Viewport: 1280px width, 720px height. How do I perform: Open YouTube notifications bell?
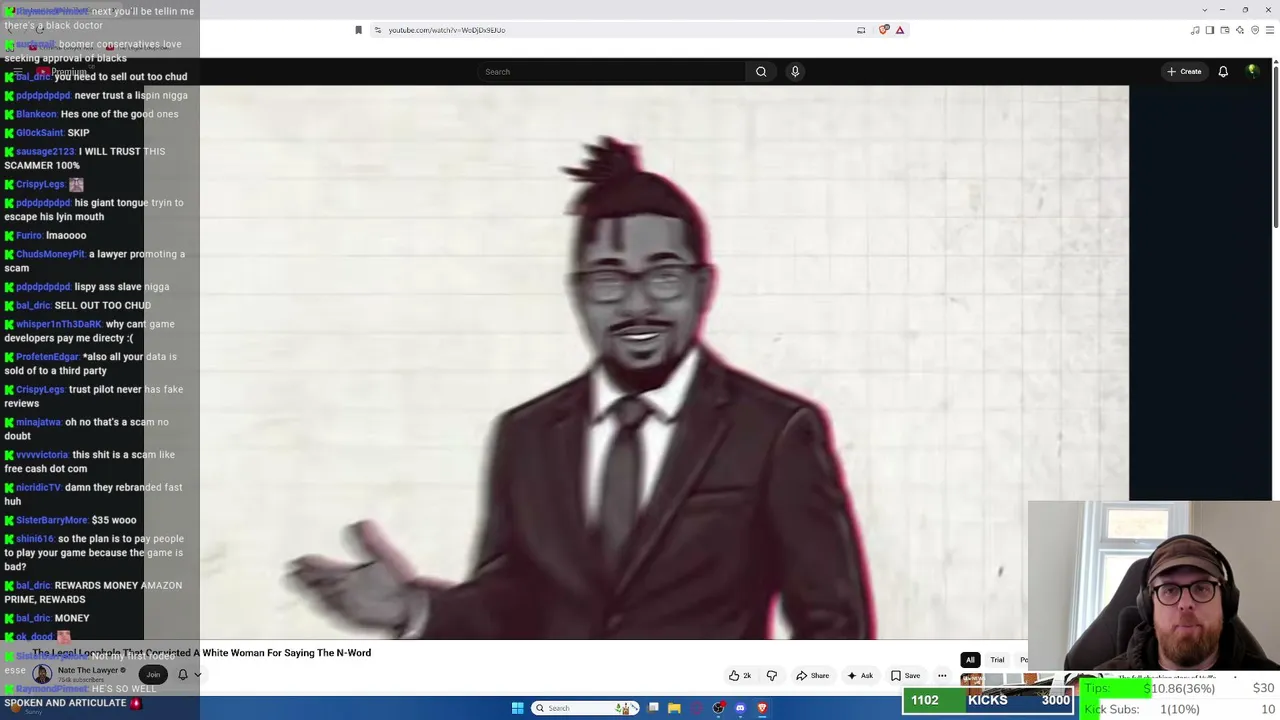pos(1223,72)
